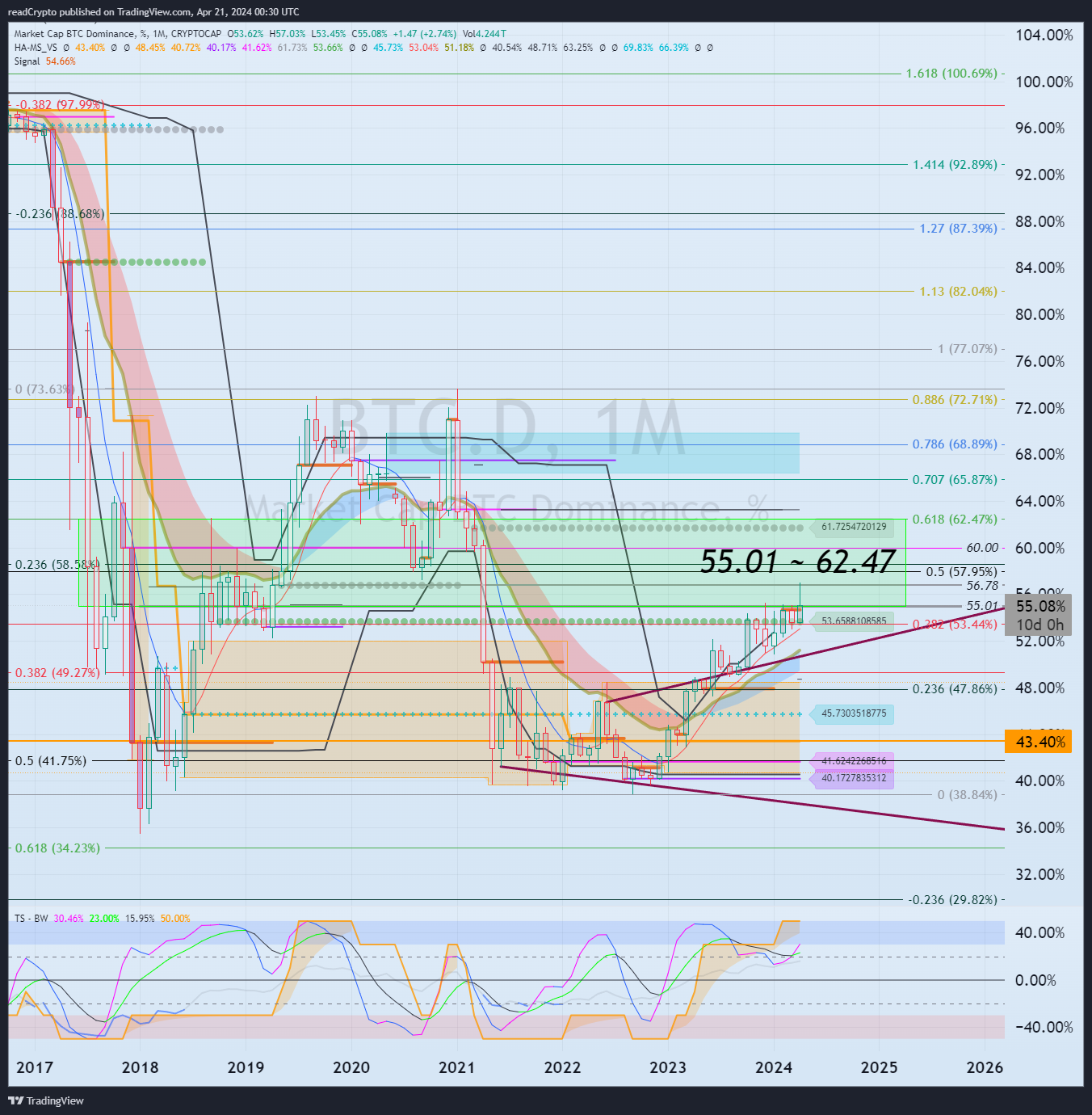
Task: Click the 45.7303518775 value label
Action: [x=854, y=713]
